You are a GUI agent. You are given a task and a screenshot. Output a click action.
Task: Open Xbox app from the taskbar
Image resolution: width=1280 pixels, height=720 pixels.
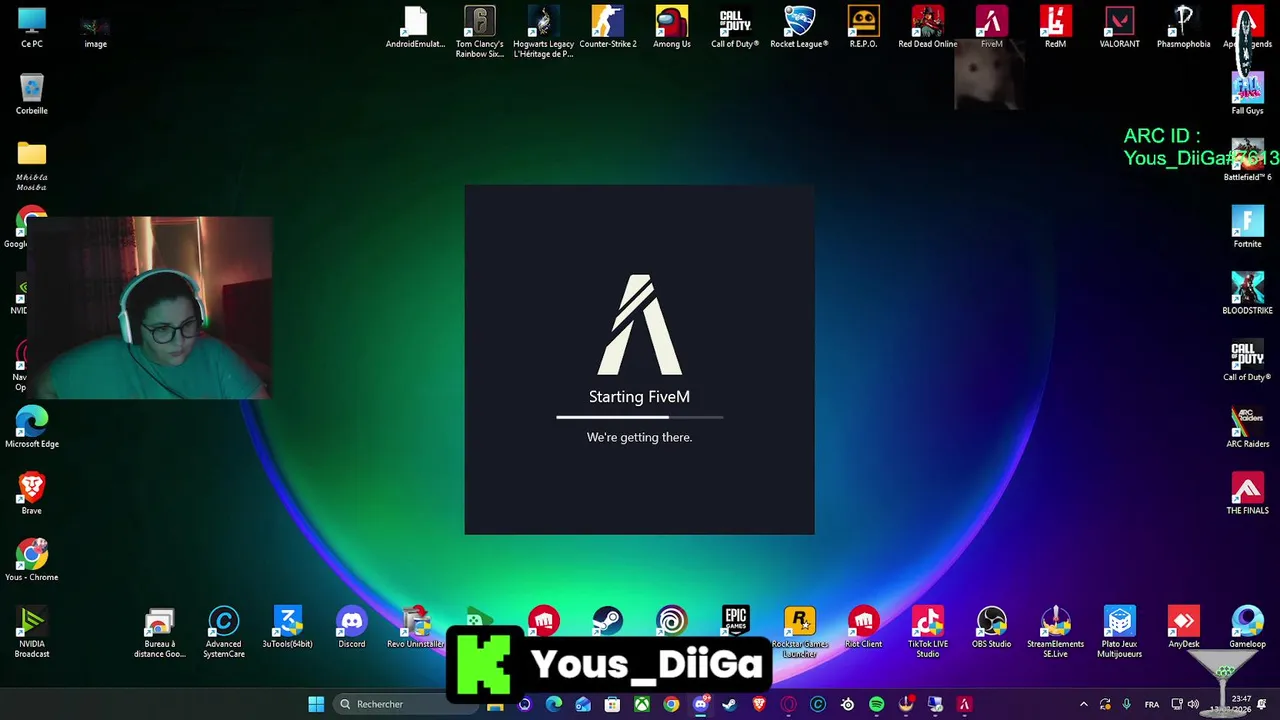point(642,704)
